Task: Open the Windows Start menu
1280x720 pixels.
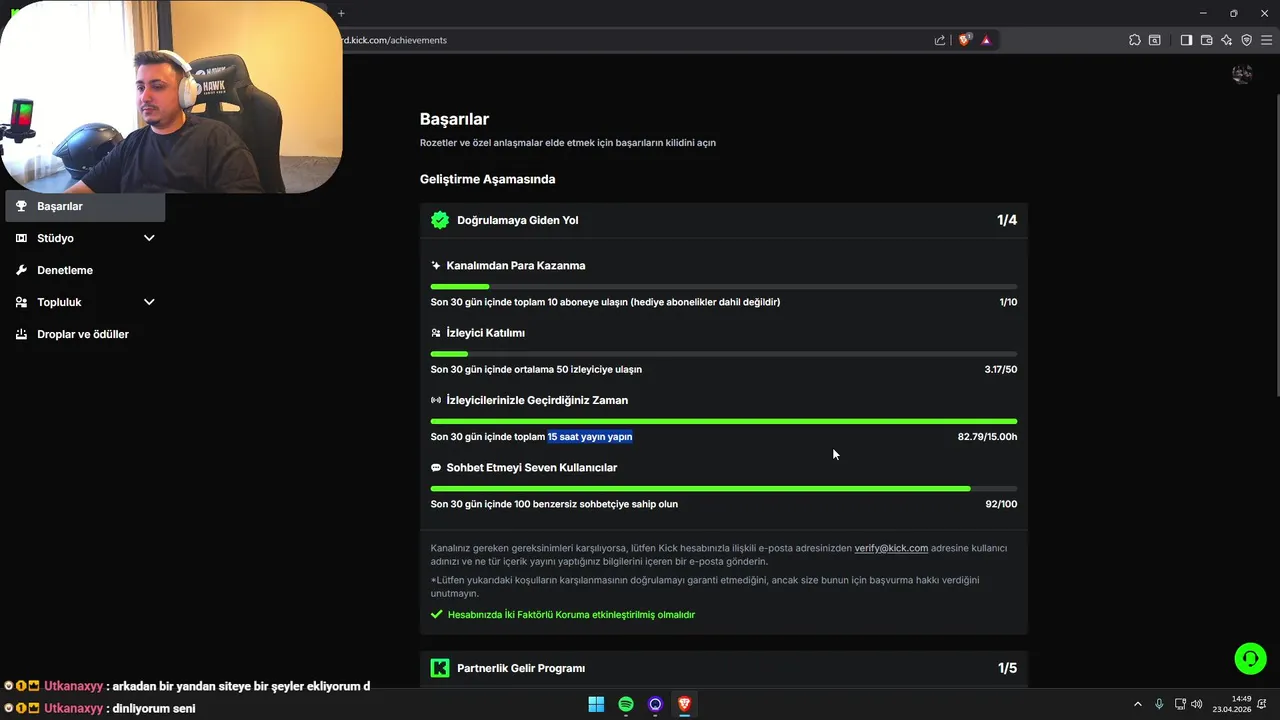Action: point(596,704)
